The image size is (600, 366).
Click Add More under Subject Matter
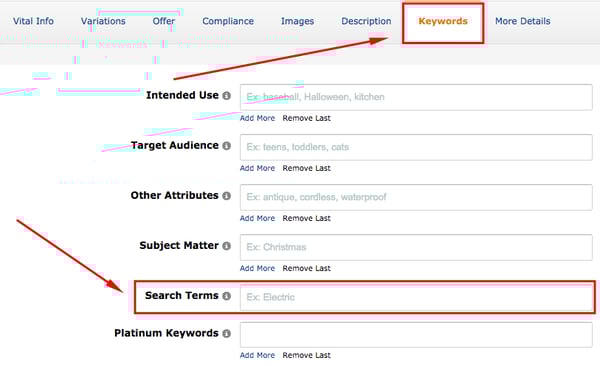point(257,268)
